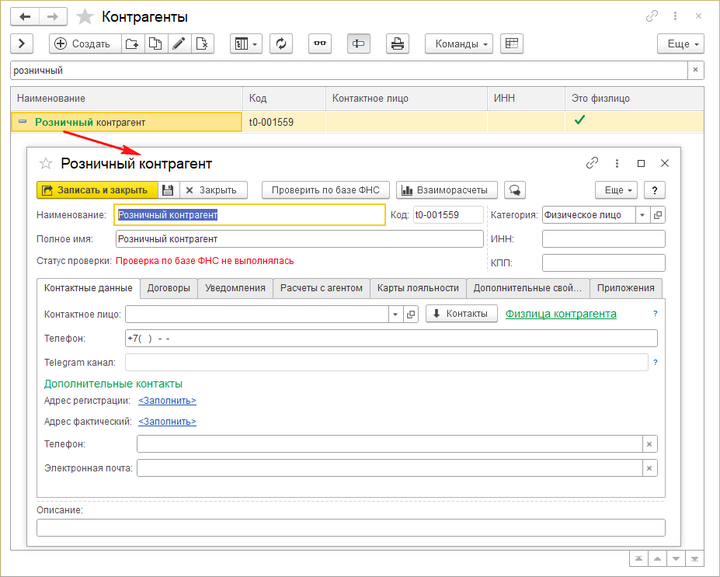Click the print icon in the toolbar
Viewport: 720px width, 577px height.
pos(398,44)
